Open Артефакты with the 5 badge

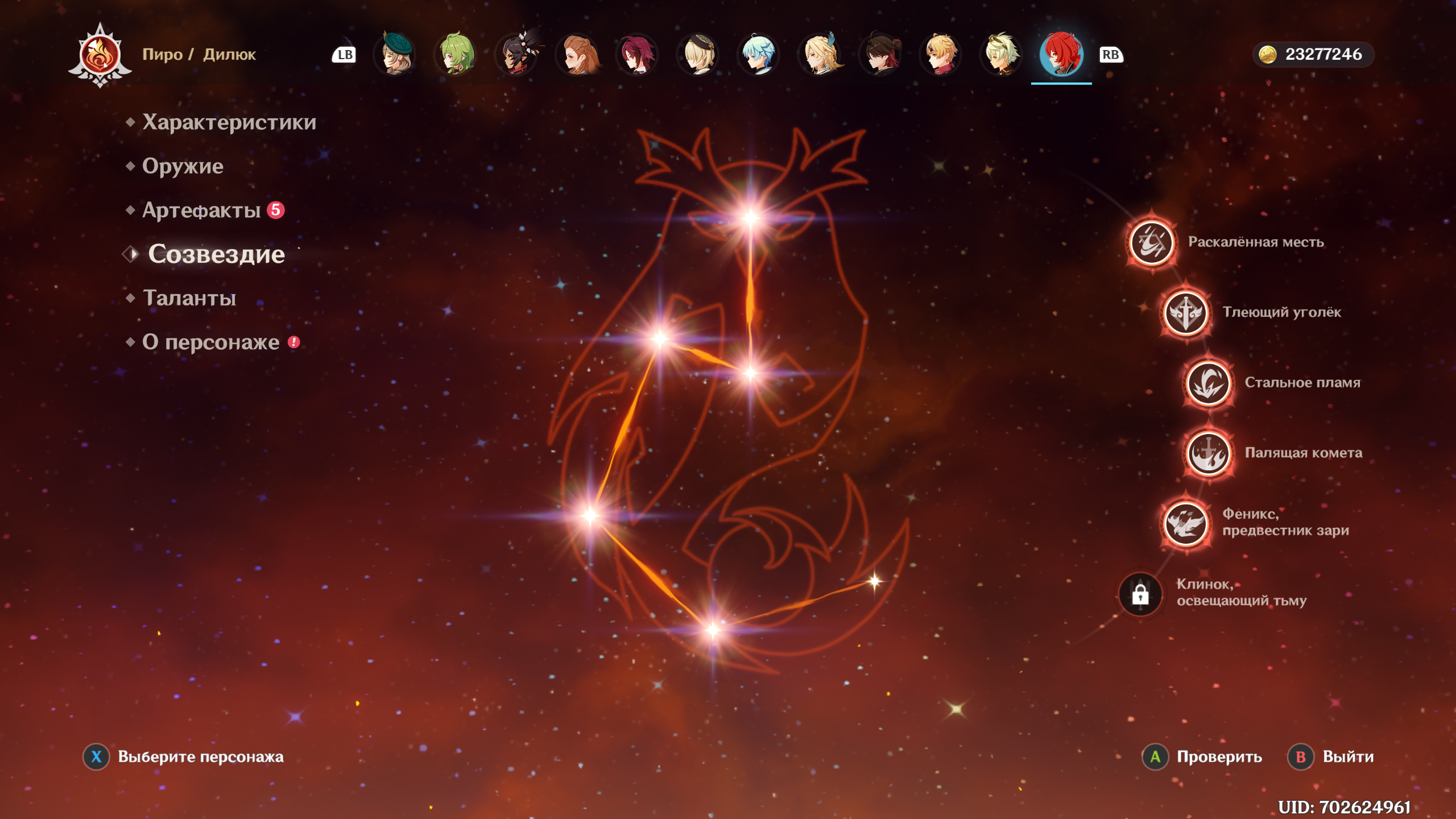202,210
